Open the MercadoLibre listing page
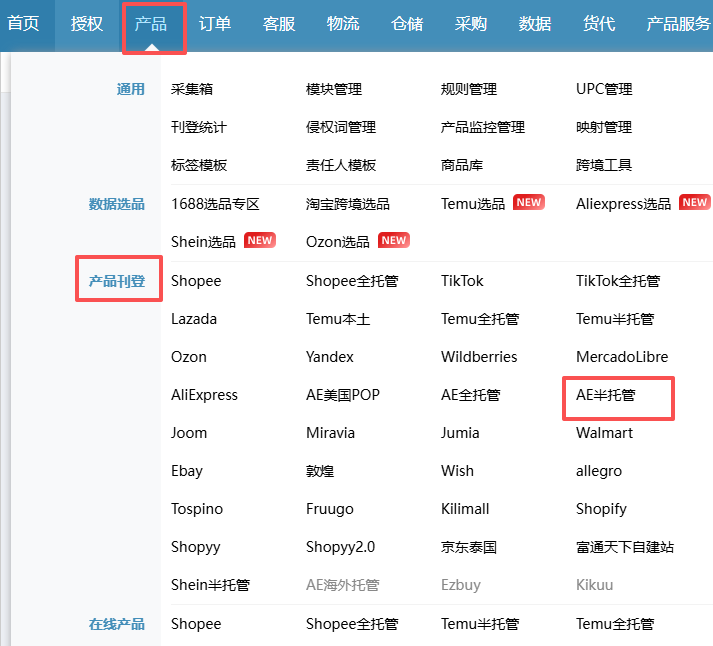The height and width of the screenshot is (646, 713). point(621,357)
